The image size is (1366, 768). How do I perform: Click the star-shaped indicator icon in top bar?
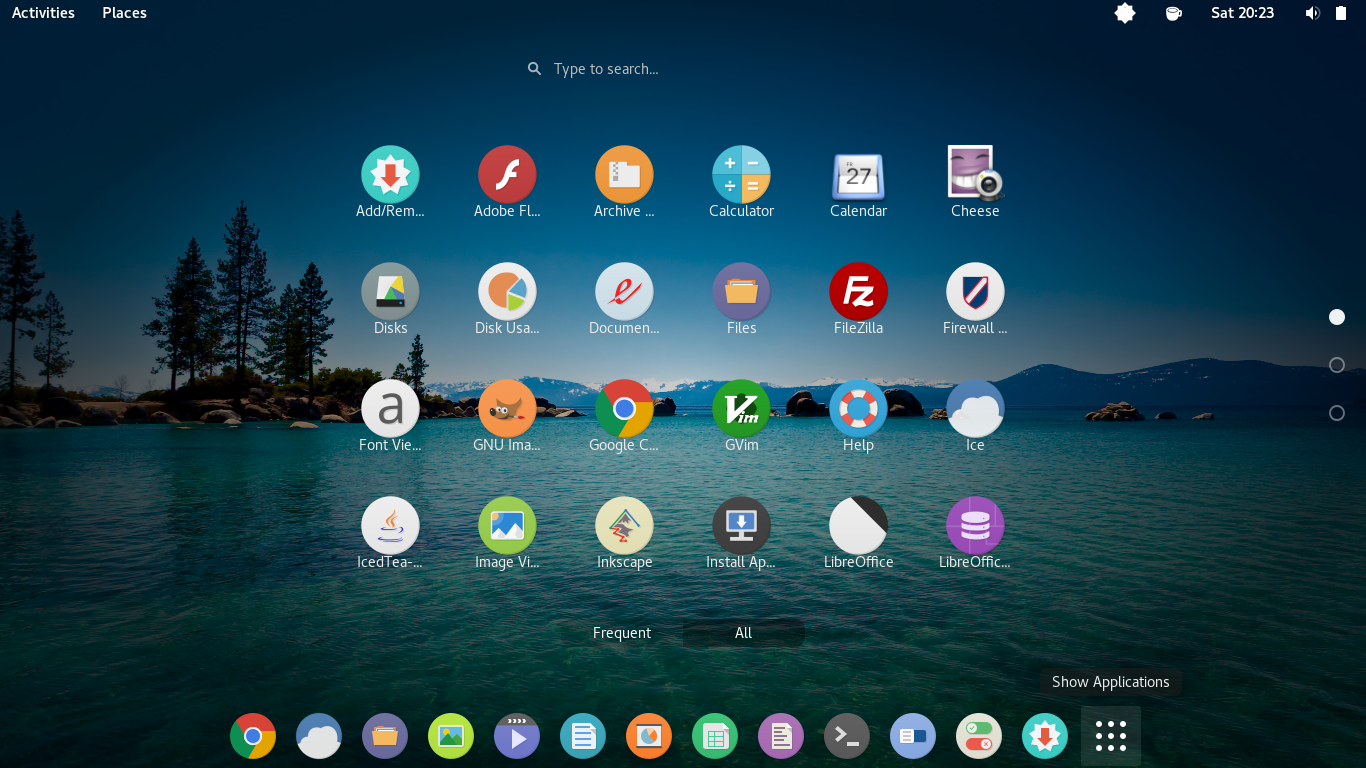click(1125, 13)
